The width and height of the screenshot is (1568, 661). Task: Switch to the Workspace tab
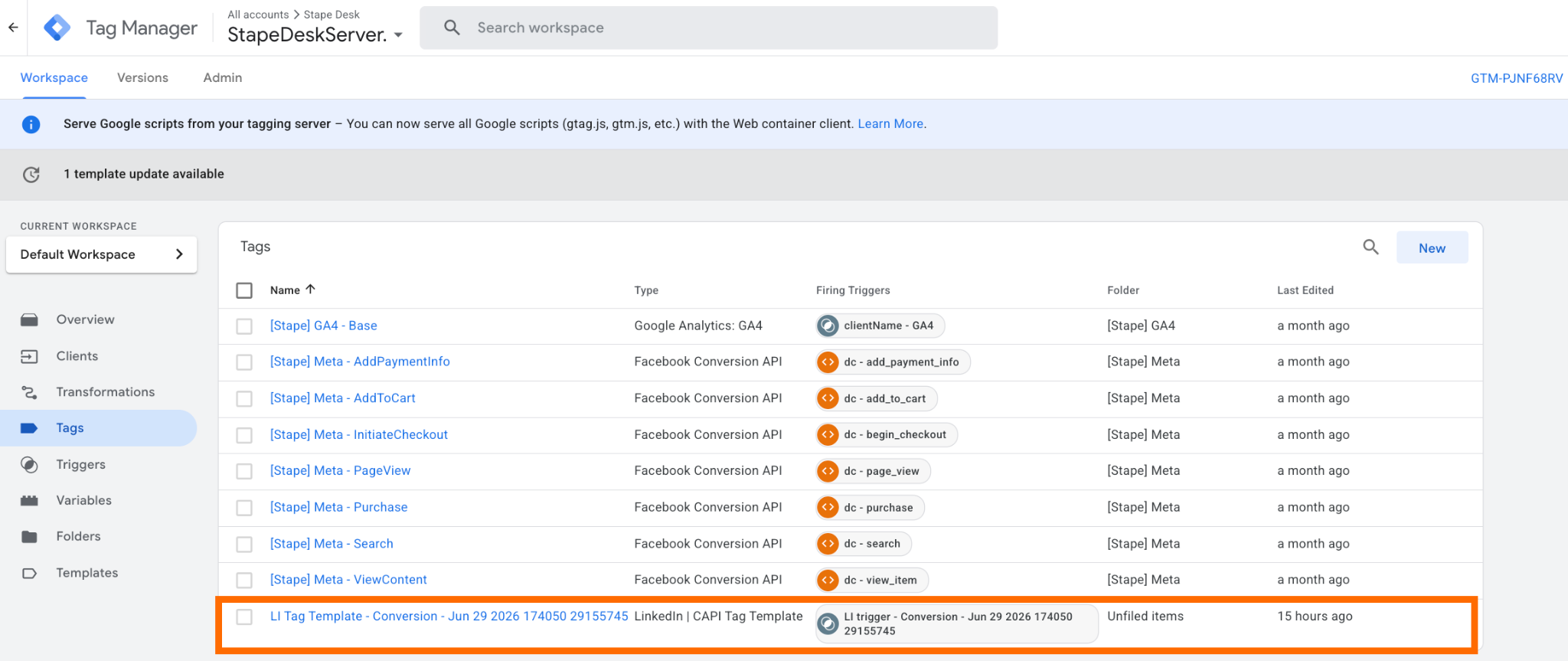pos(54,77)
